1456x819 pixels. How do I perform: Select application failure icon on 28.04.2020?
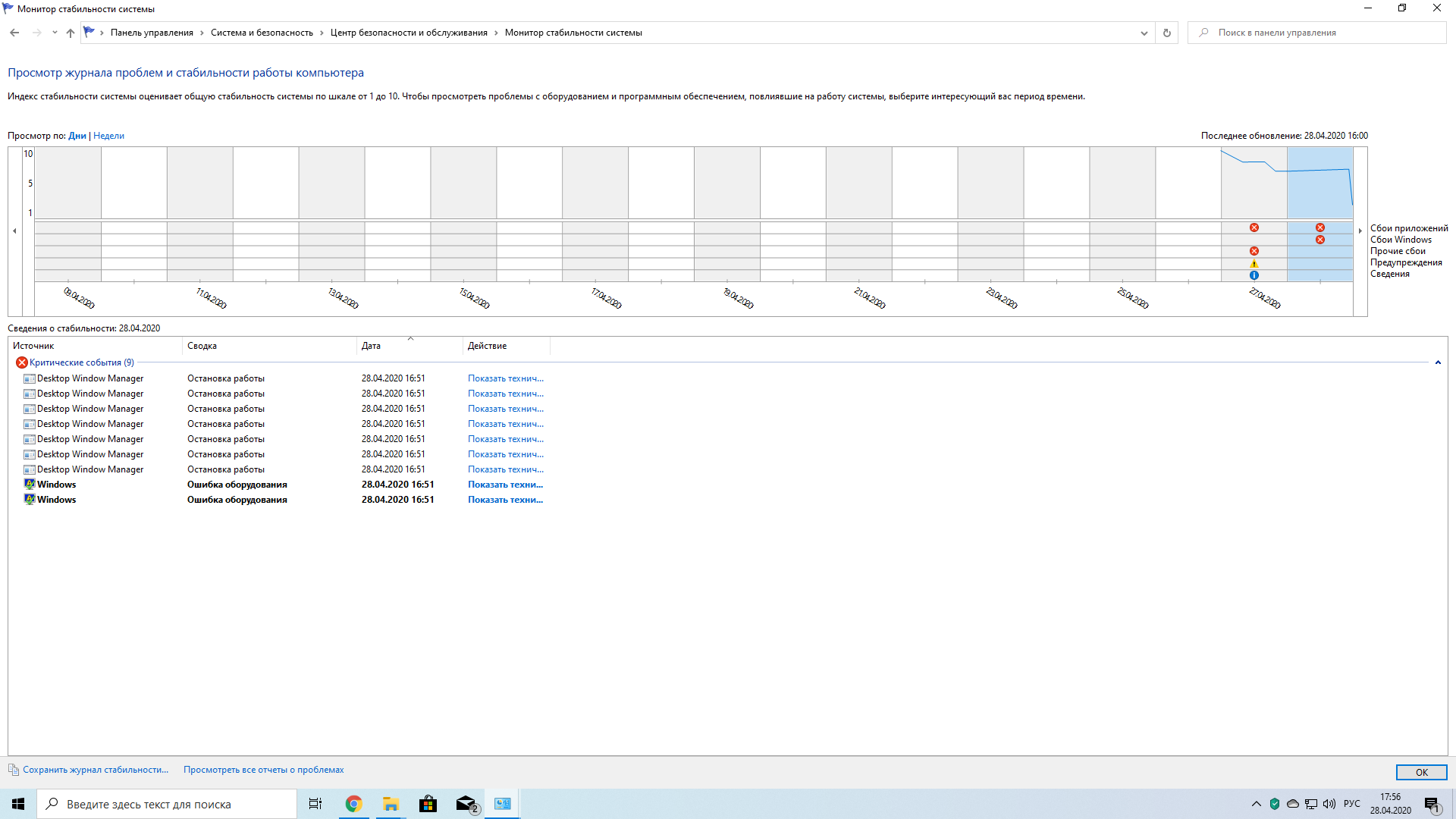click(1320, 227)
